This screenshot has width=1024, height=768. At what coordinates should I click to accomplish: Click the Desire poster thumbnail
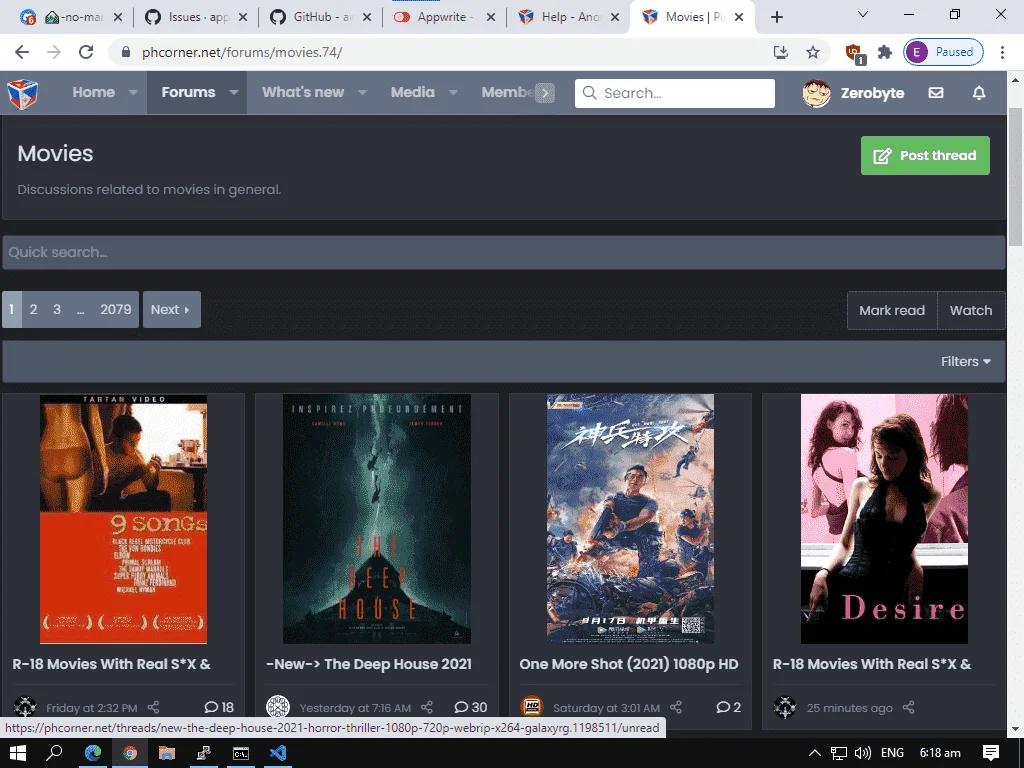pos(884,519)
